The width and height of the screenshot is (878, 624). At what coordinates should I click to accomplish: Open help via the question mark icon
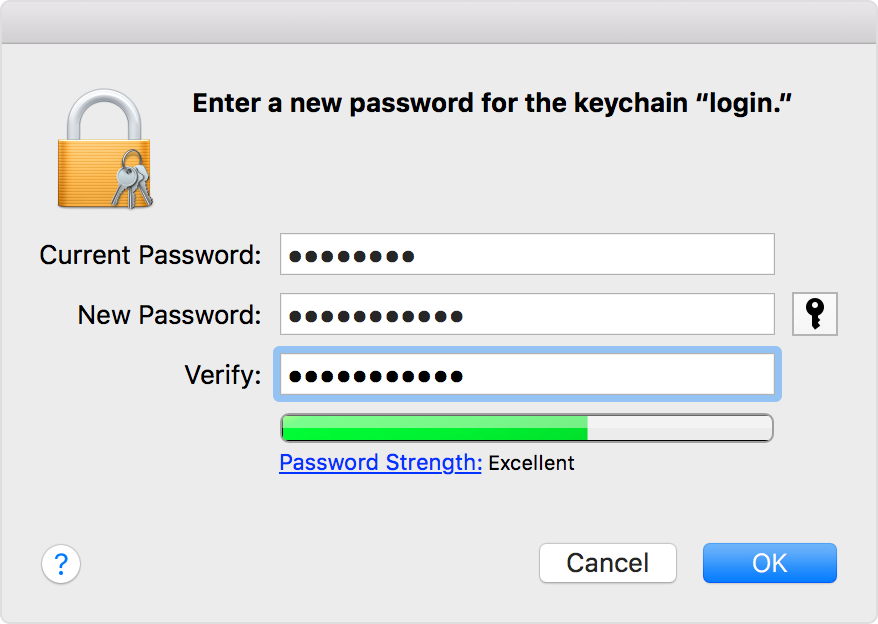click(x=61, y=564)
